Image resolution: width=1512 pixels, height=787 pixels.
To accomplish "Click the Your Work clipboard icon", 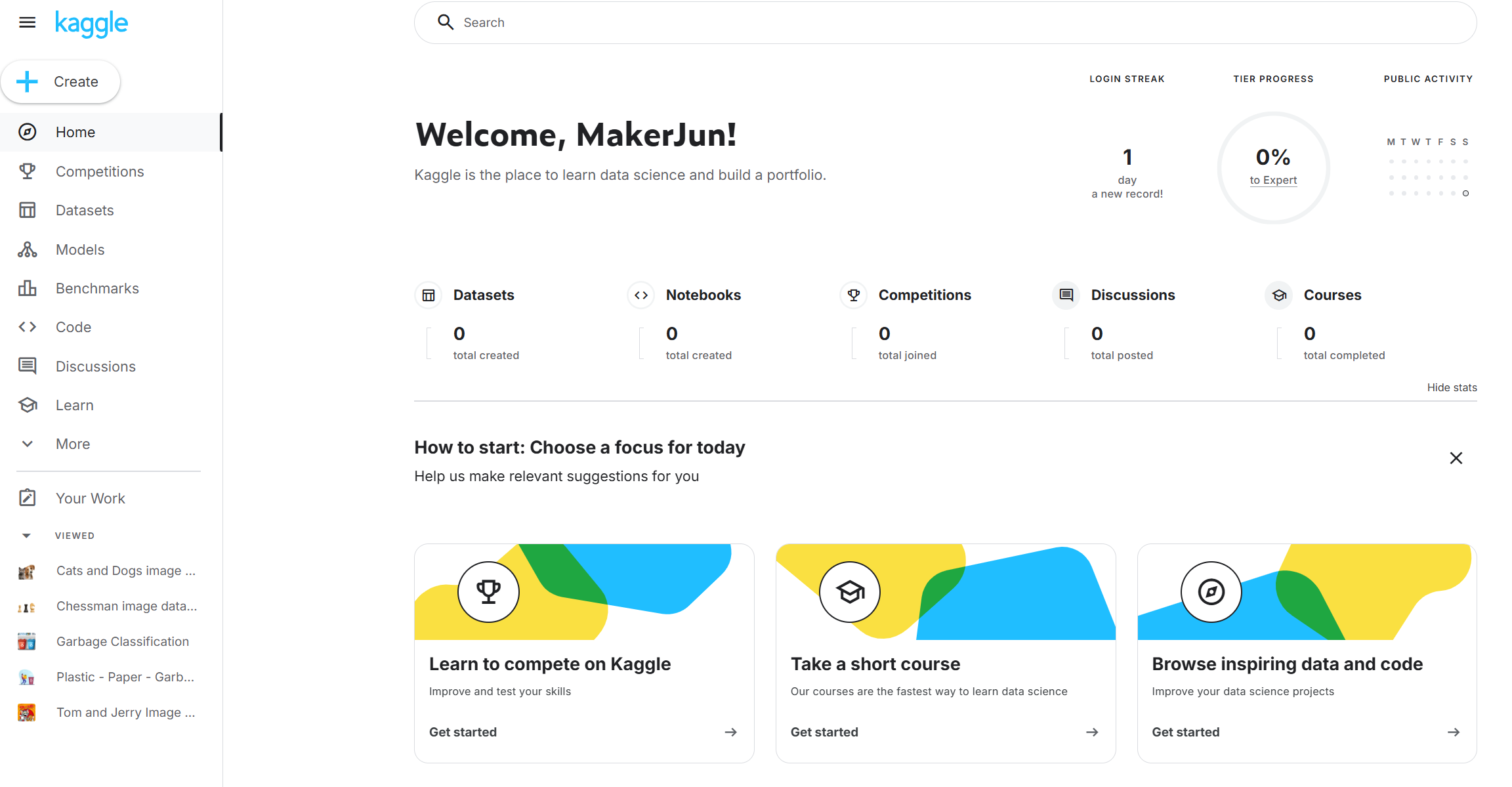I will 27,498.
